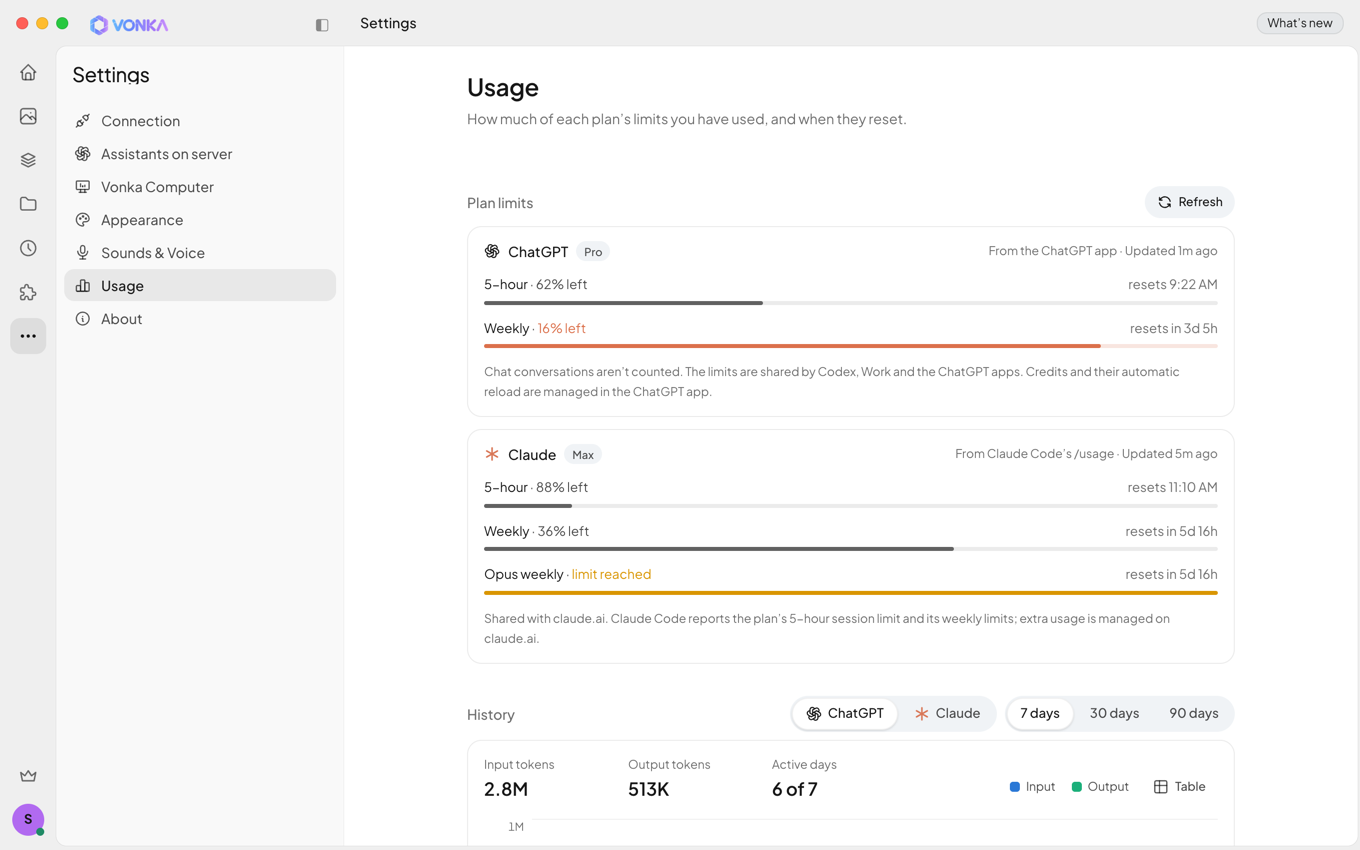Viewport: 1360px width, 850px height.
Task: Open the About page
Action: pos(200,319)
